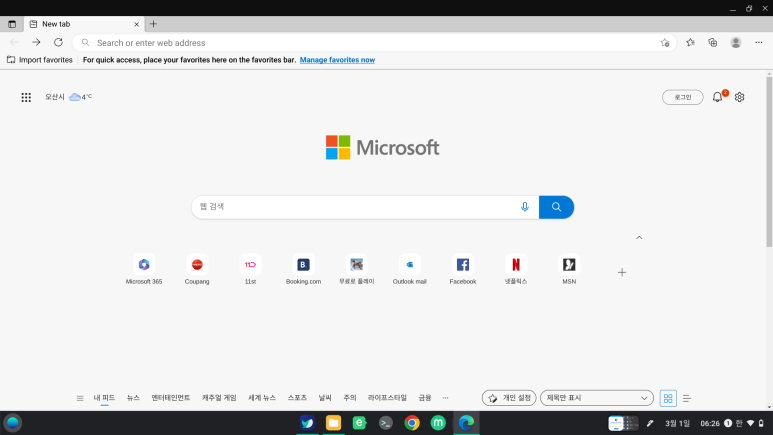
Task: Open the 오산시 weather widget
Action: point(69,97)
